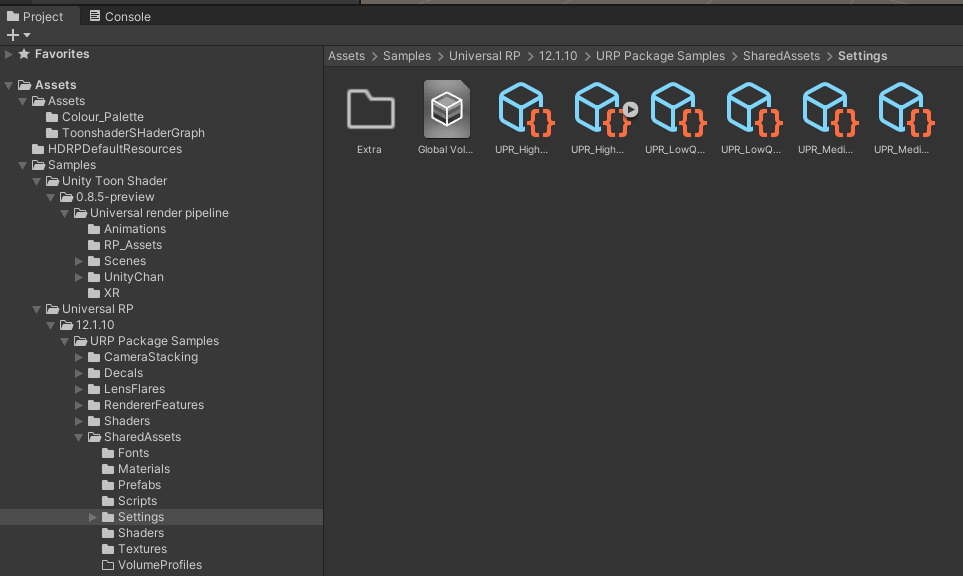Image resolution: width=963 pixels, height=576 pixels.
Task: Select the UnityChan folder
Action: coord(126,277)
